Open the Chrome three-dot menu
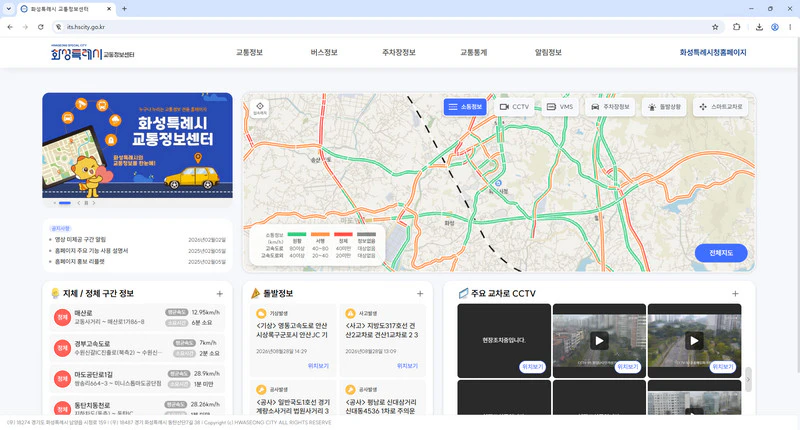The height and width of the screenshot is (430, 800). point(790,27)
